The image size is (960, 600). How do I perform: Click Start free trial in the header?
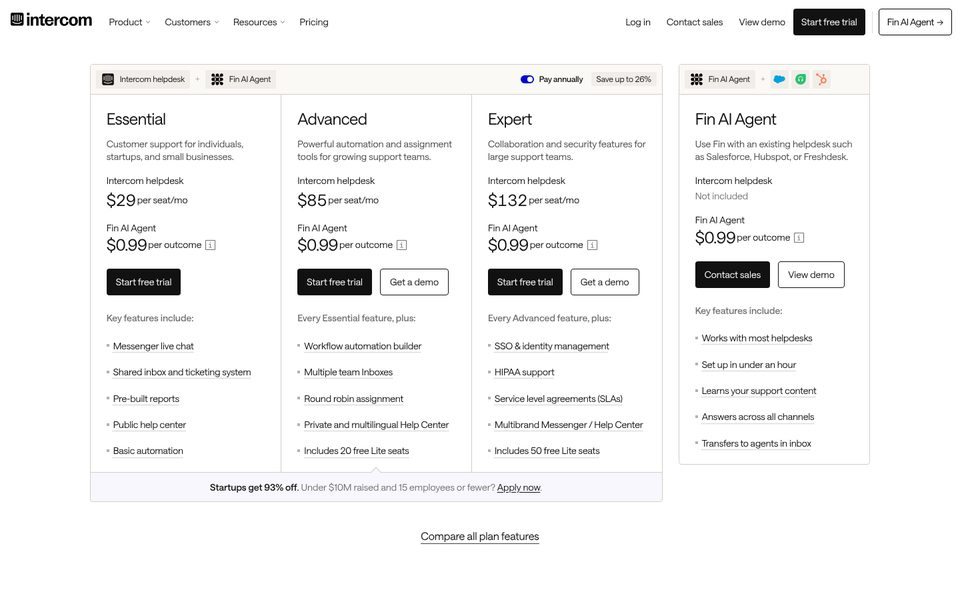829,22
